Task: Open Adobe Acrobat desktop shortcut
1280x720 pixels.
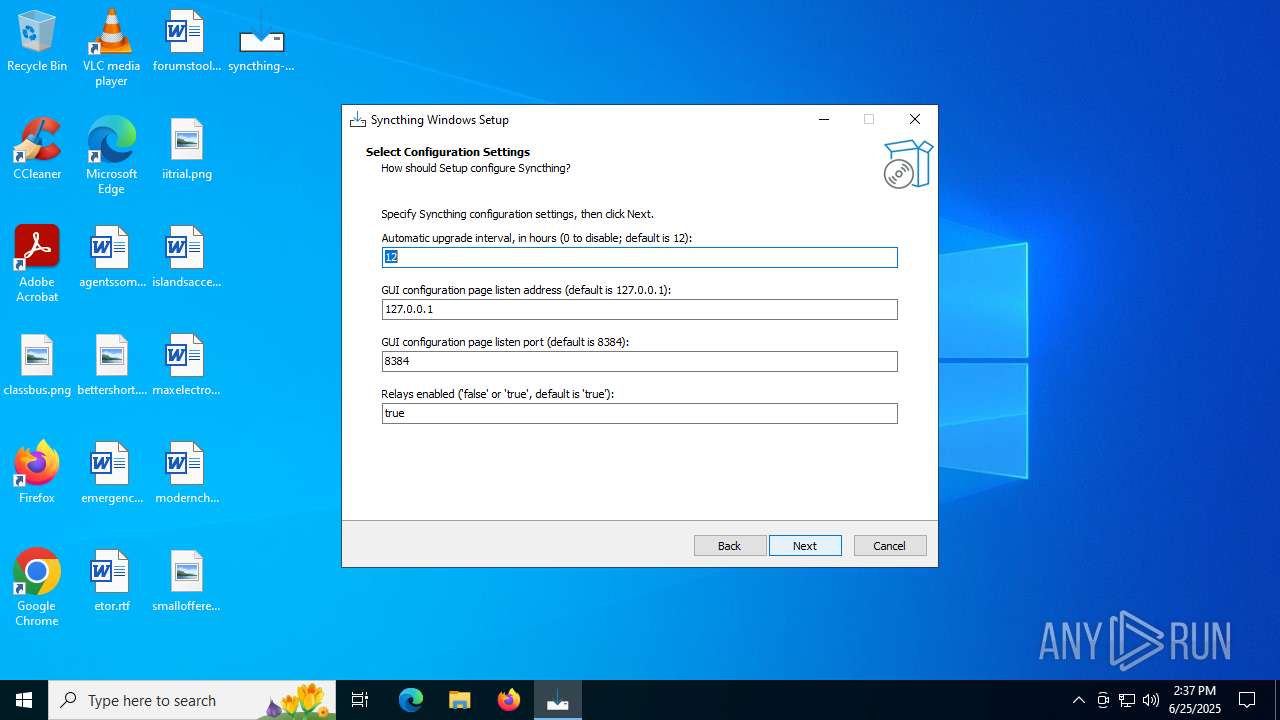Action: pos(37,263)
